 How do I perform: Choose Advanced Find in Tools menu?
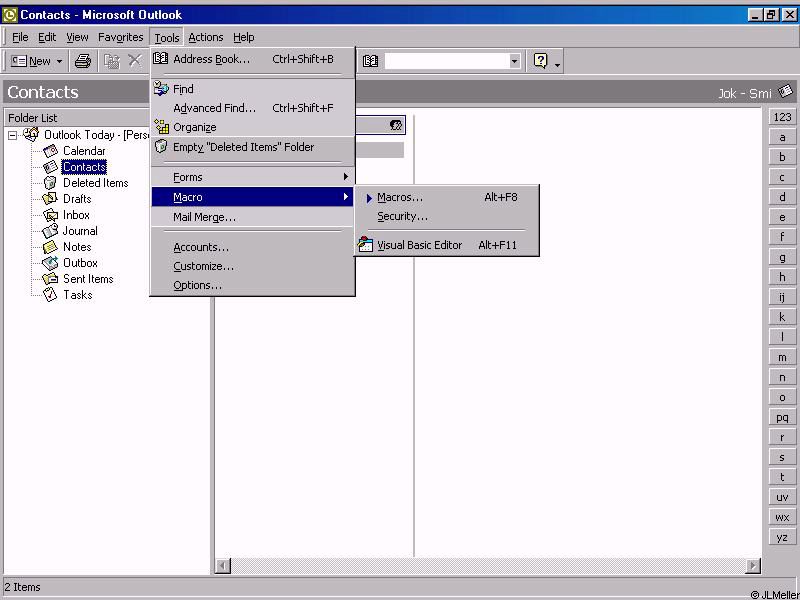pyautogui.click(x=253, y=108)
